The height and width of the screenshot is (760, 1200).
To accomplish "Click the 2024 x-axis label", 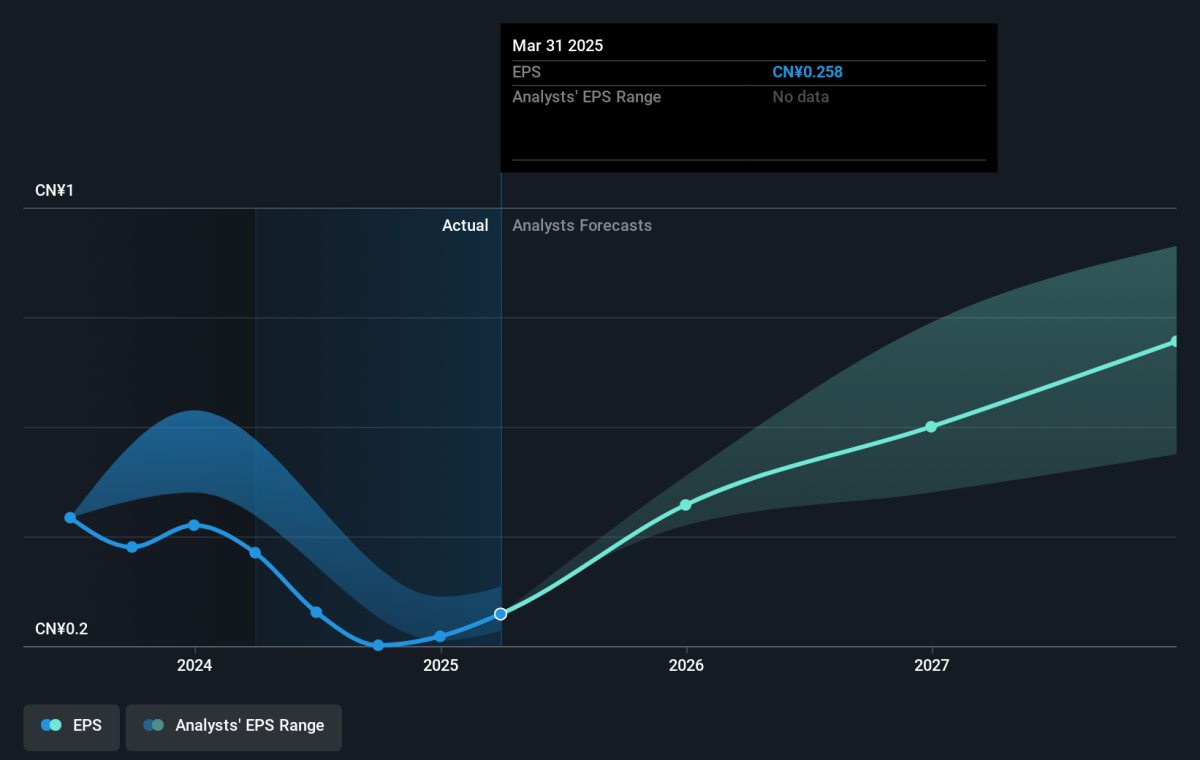I will coord(195,665).
